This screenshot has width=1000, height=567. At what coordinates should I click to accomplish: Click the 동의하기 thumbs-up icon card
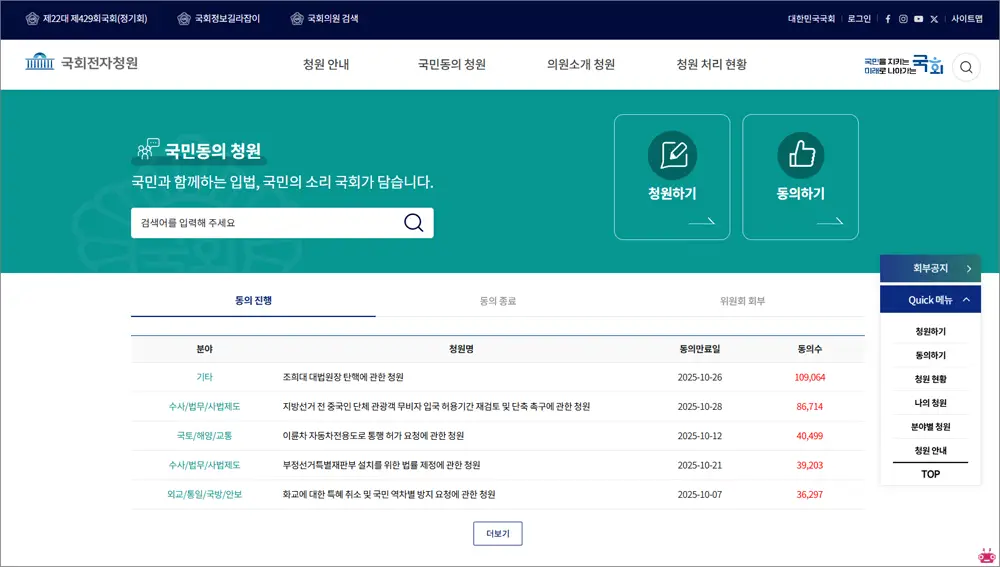[800, 177]
